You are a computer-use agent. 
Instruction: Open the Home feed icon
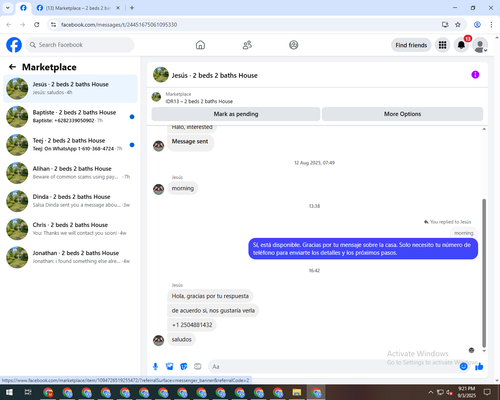200,45
